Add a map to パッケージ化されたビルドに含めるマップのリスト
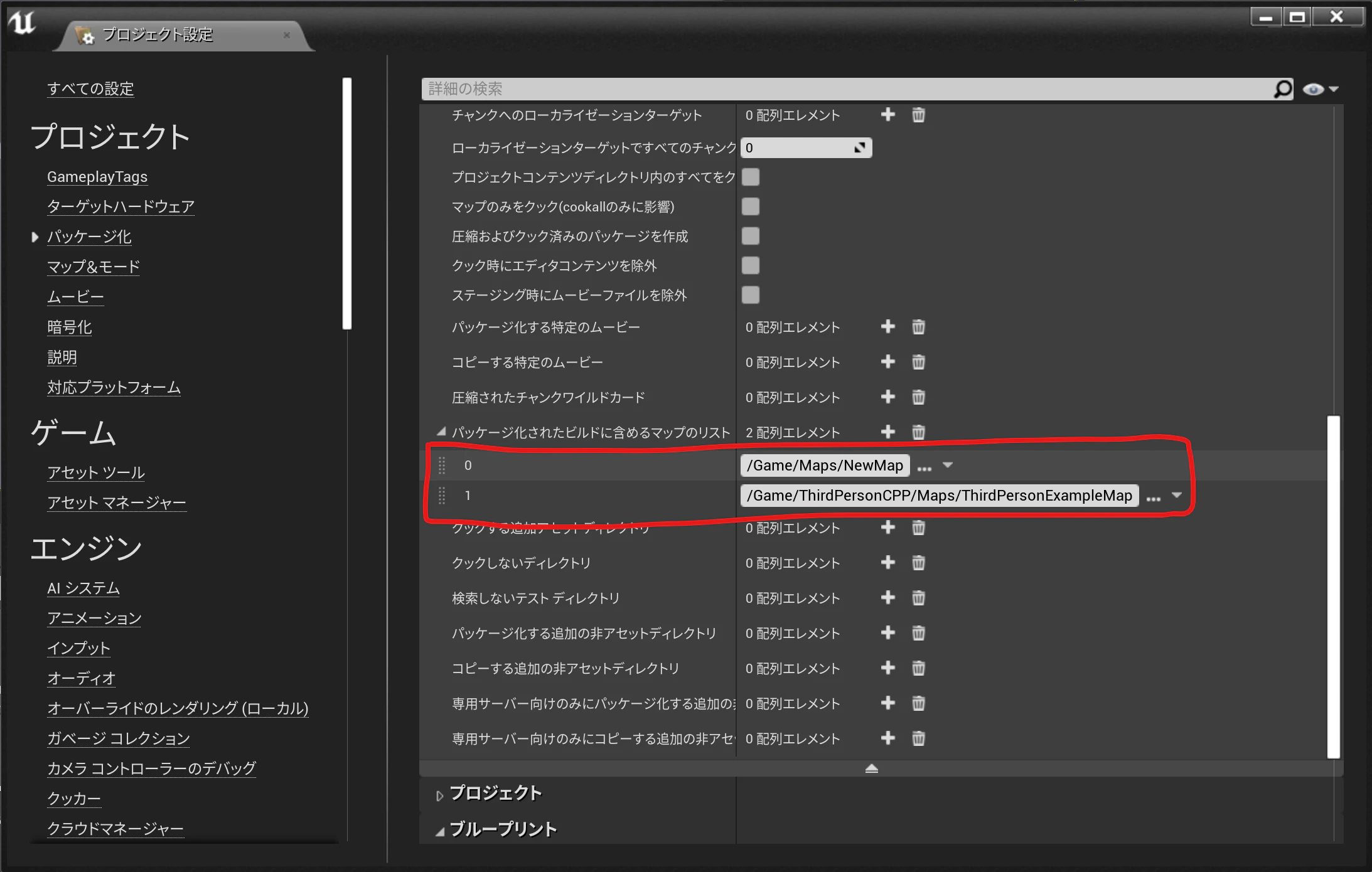 pos(887,432)
